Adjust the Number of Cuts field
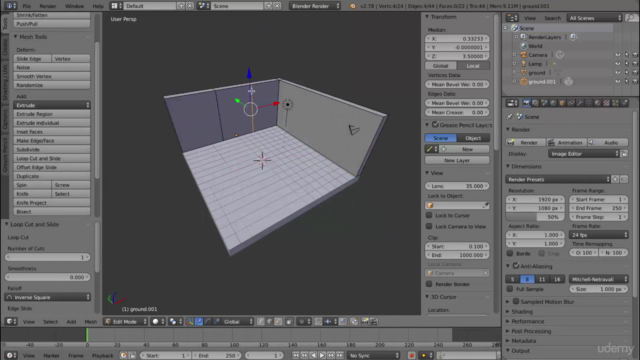Image resolution: width=640 pixels, height=360 pixels. (48, 257)
